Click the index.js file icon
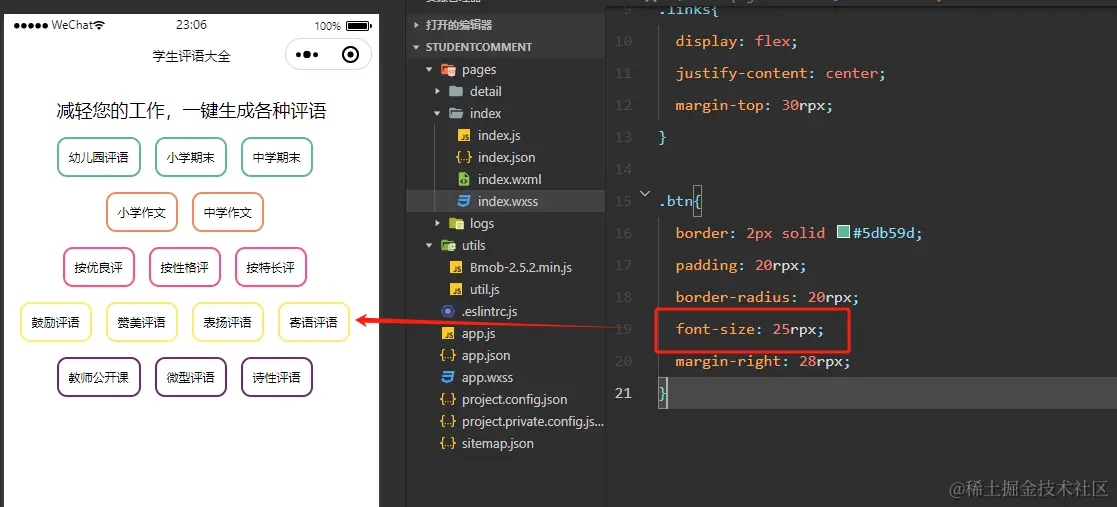The height and width of the screenshot is (507, 1117). tap(464, 135)
